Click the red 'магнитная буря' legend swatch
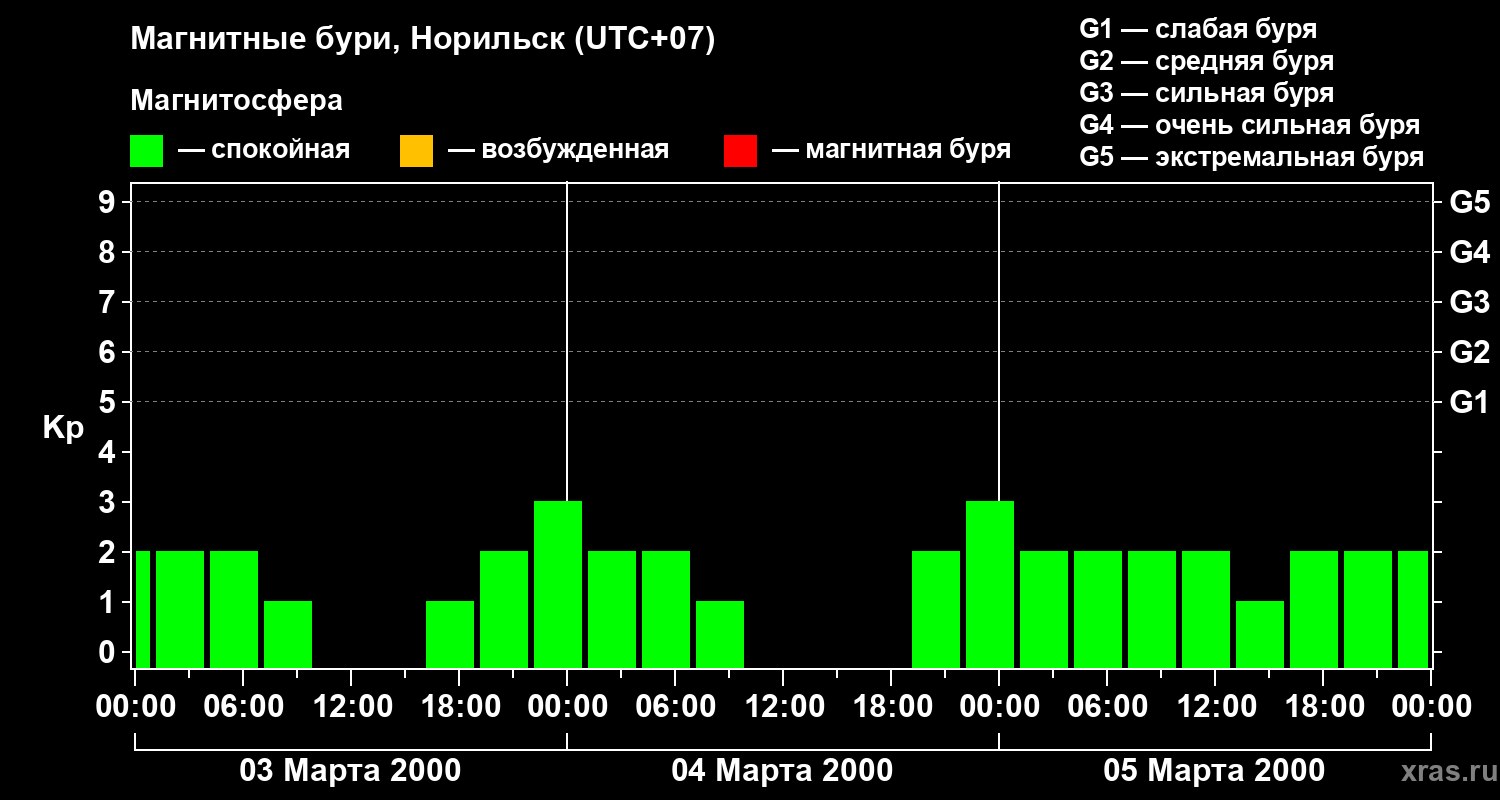Viewport: 1500px width, 800px height. 740,151
